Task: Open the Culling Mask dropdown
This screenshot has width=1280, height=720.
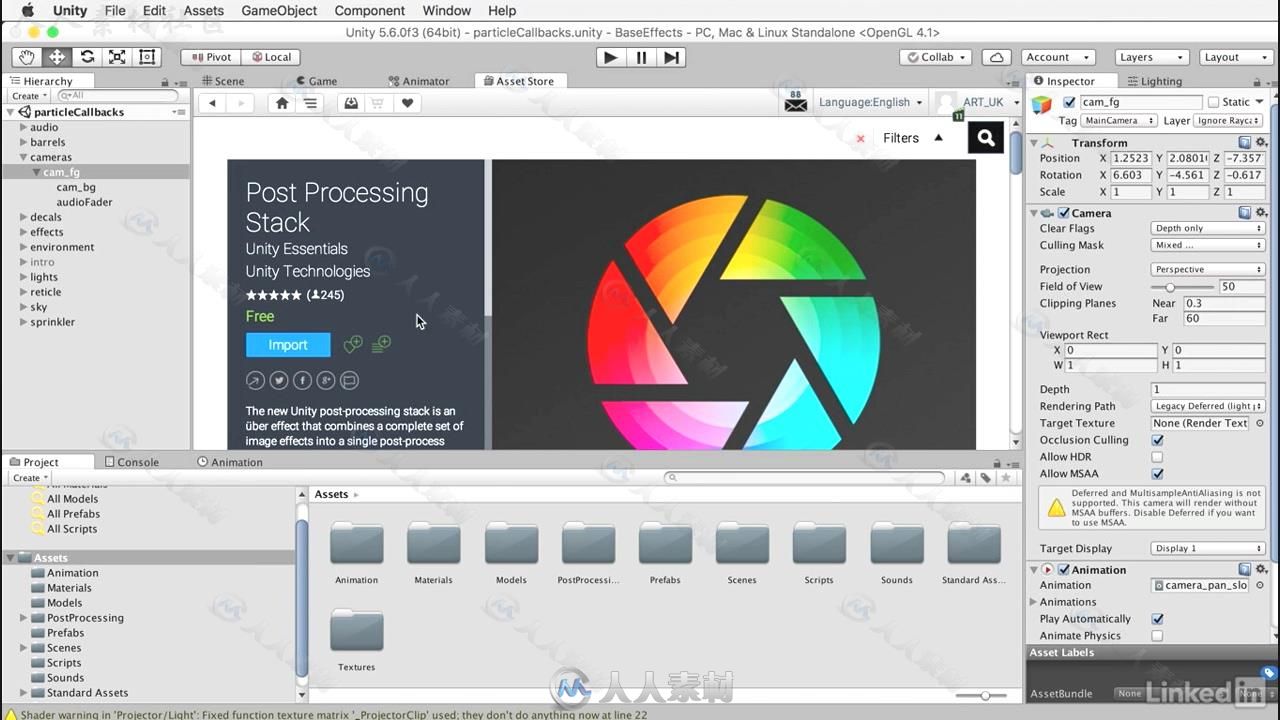Action: (1208, 245)
